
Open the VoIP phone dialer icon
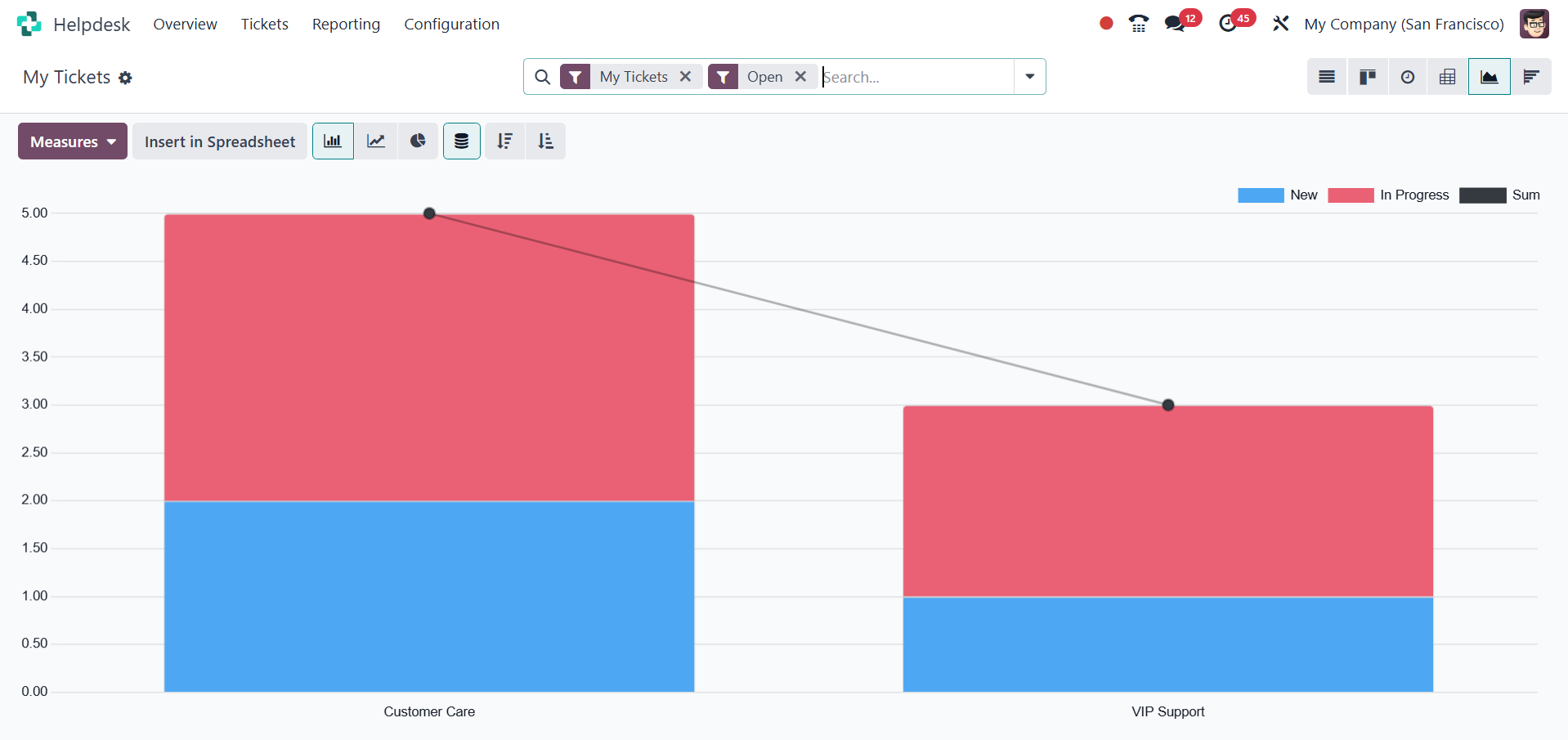pyautogui.click(x=1139, y=24)
